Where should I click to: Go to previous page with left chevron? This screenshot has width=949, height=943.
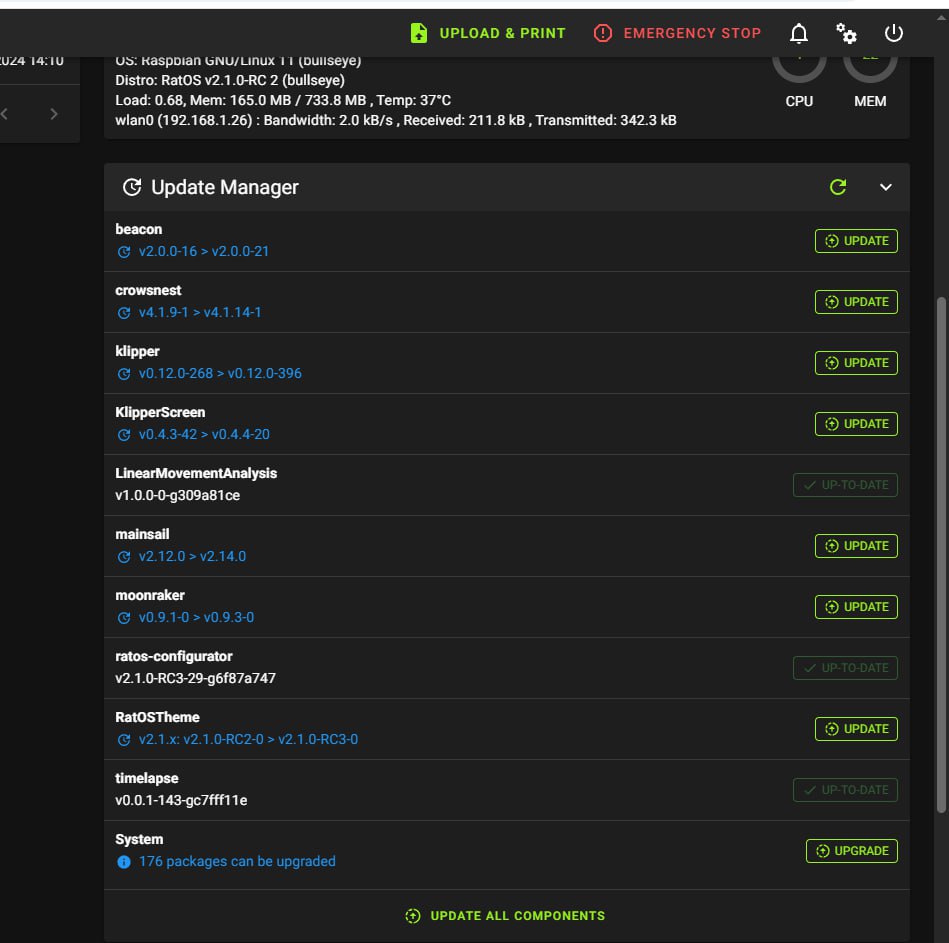tap(4, 114)
